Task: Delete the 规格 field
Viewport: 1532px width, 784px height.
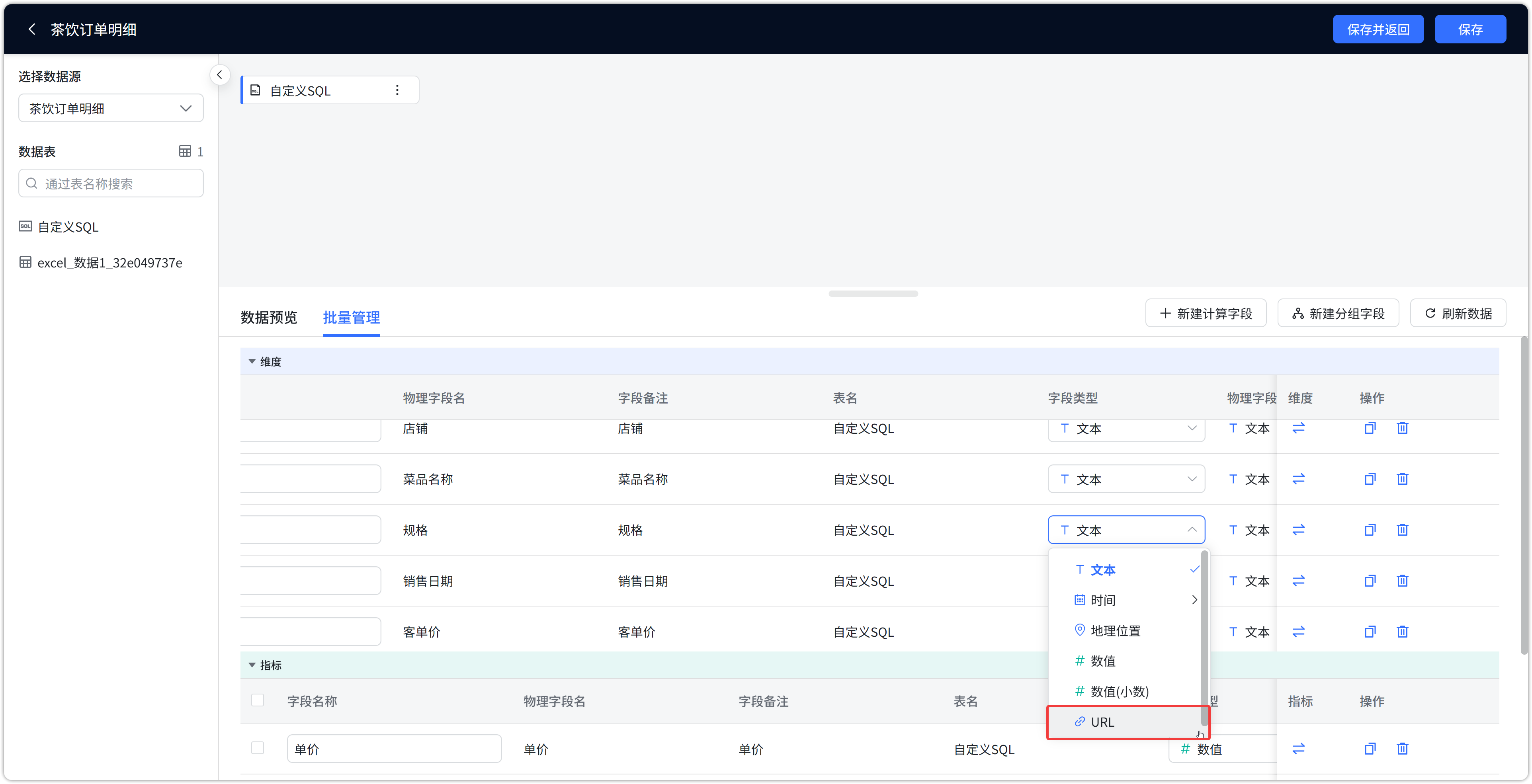Action: [1402, 530]
